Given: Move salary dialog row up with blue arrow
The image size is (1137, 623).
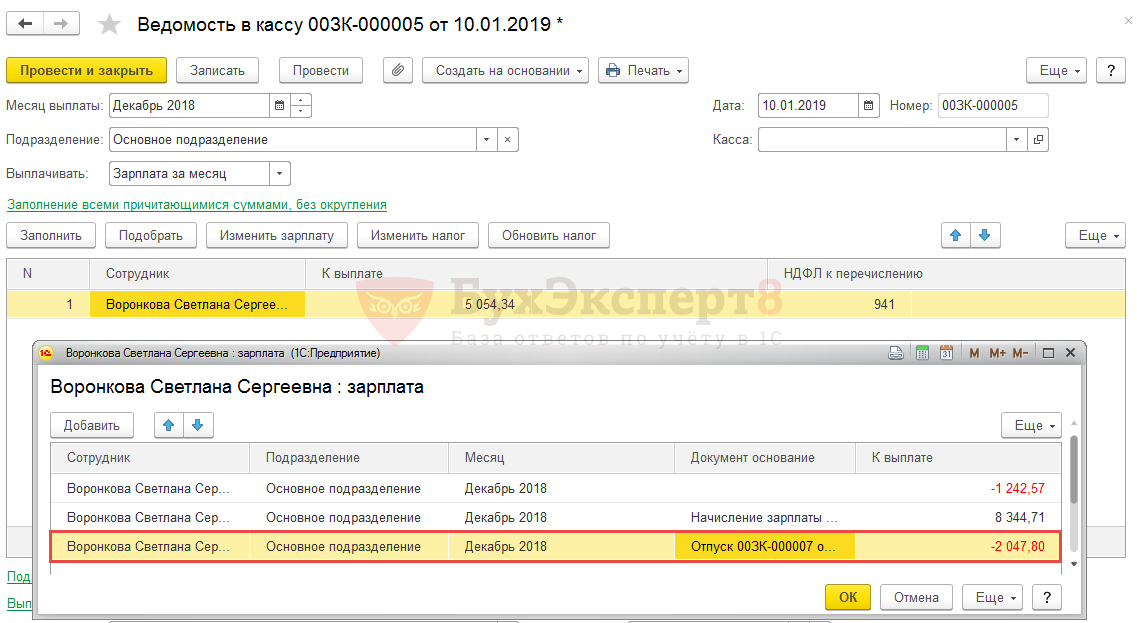Looking at the screenshot, I should pyautogui.click(x=169, y=425).
